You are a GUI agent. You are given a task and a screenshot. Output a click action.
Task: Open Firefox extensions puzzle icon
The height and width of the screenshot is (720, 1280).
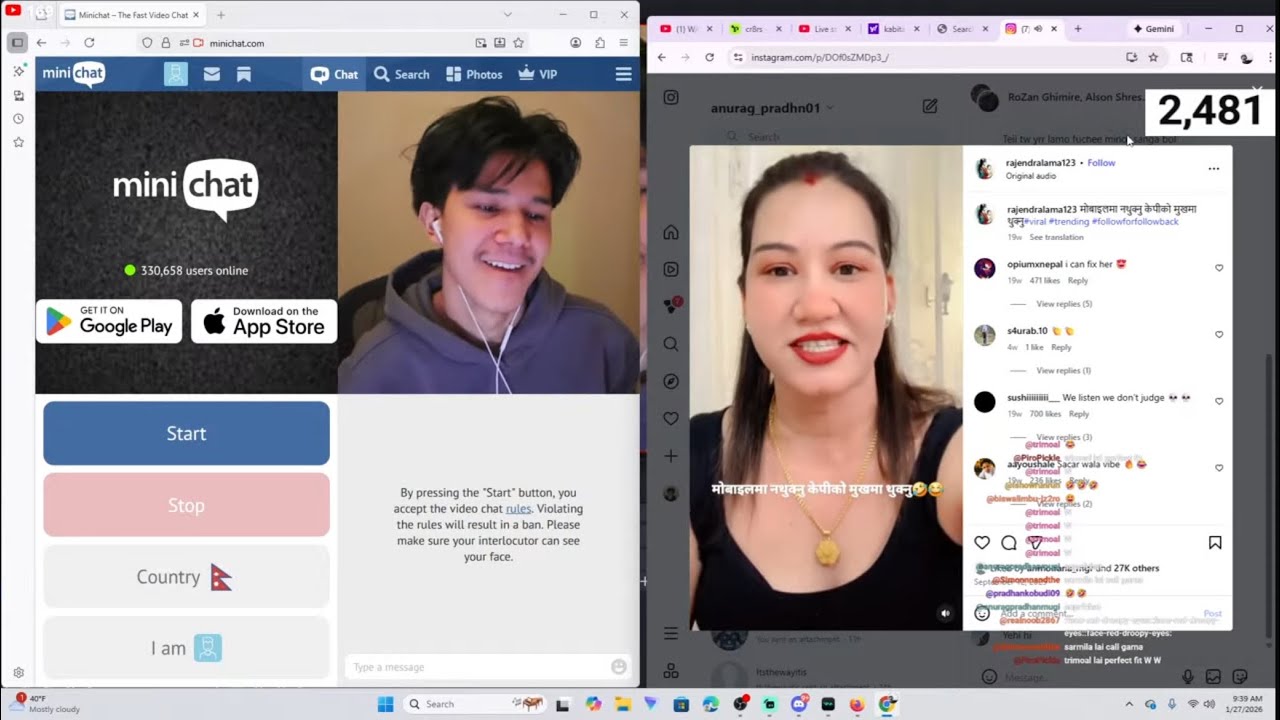tap(600, 43)
